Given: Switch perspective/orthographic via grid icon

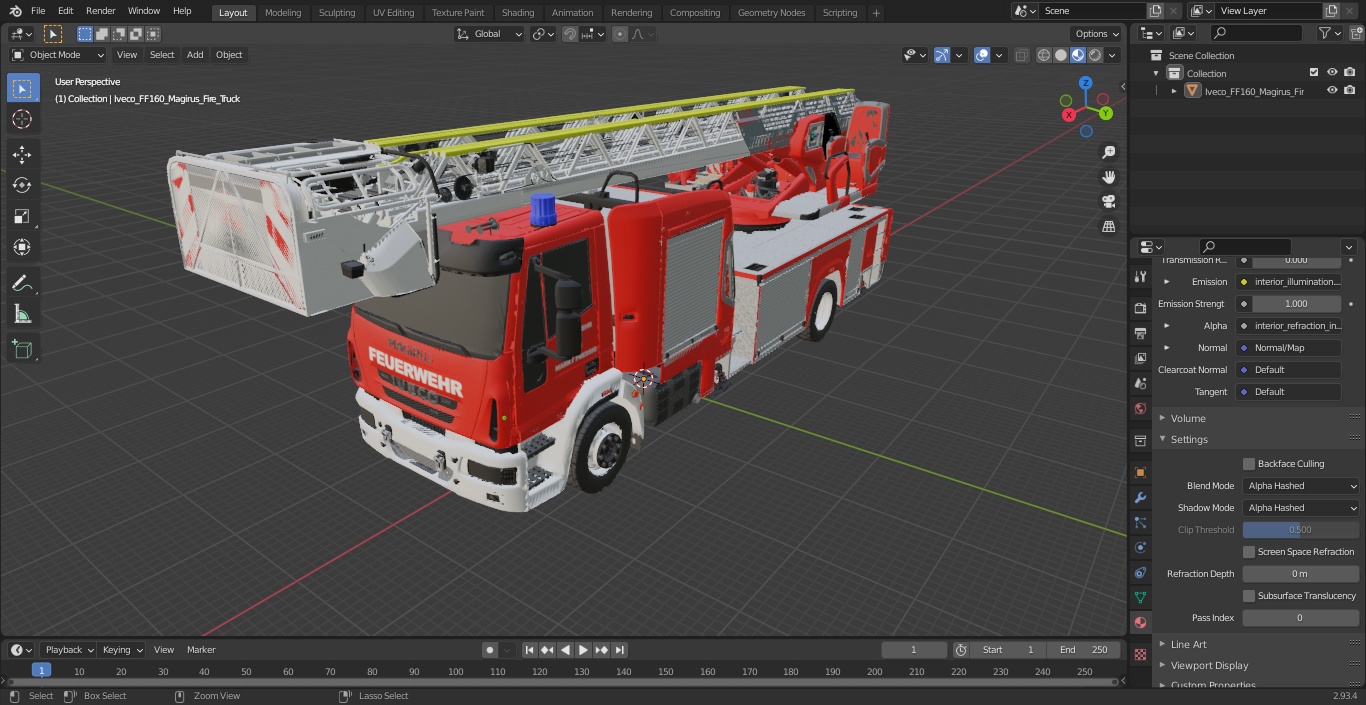Looking at the screenshot, I should 1109,227.
